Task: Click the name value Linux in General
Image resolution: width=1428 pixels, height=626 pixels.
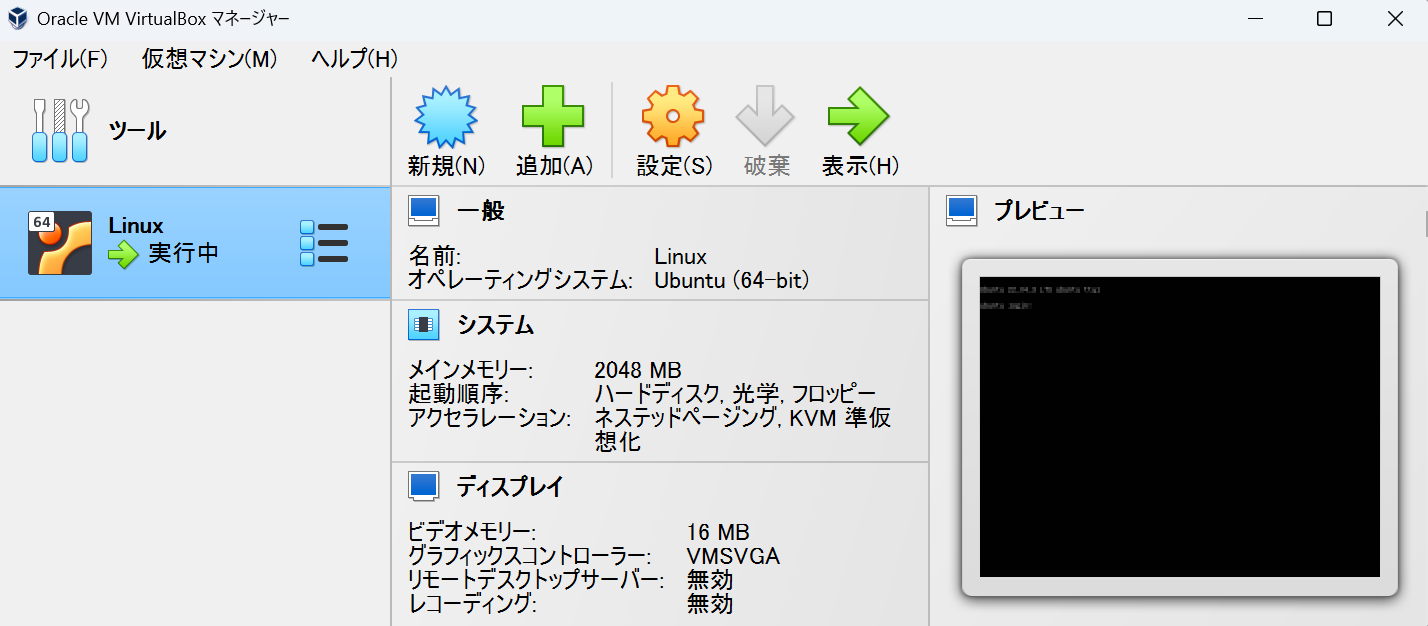Action: pos(680,257)
